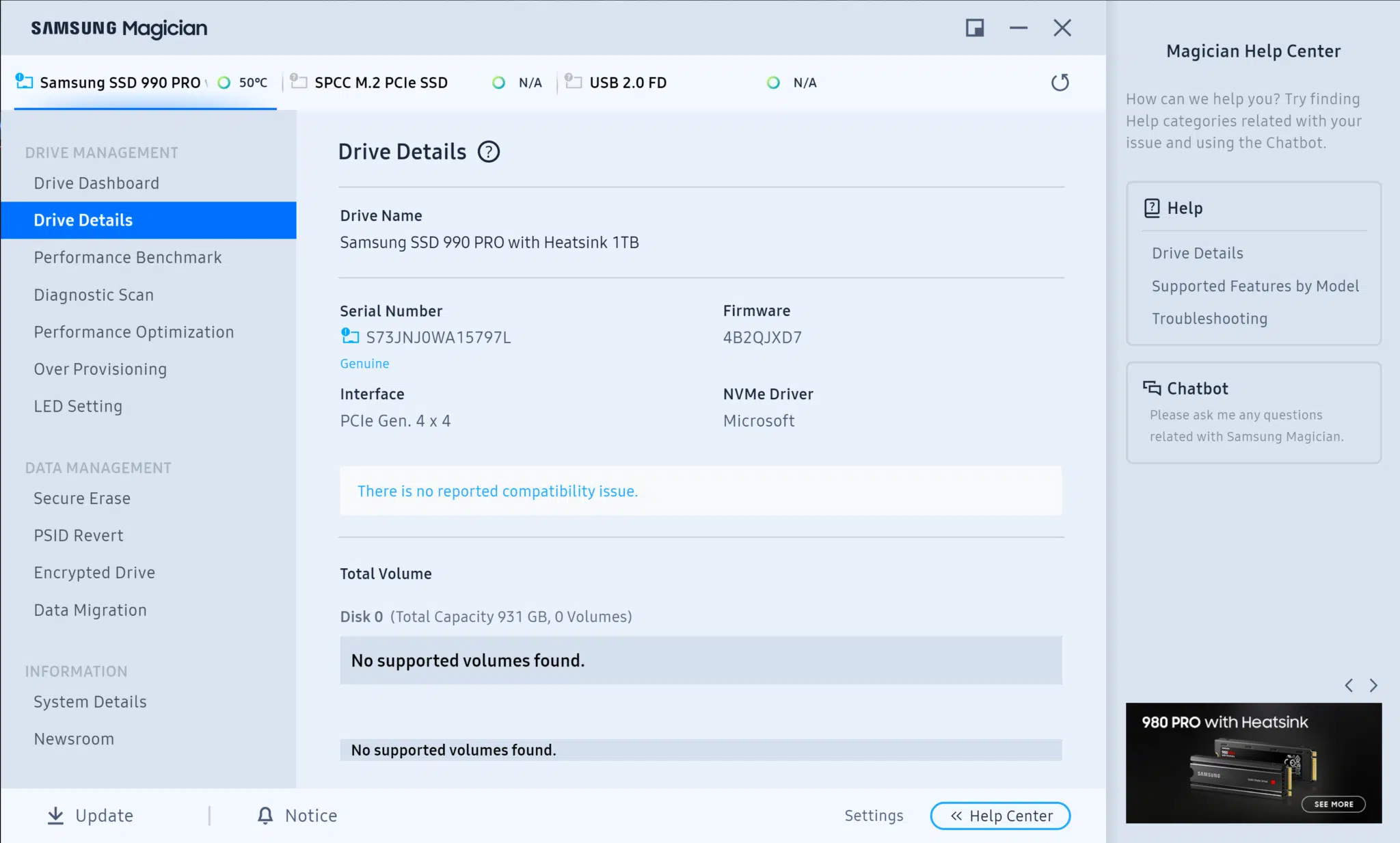
Task: Click the USB 2.0 FD status circle
Action: click(x=773, y=83)
